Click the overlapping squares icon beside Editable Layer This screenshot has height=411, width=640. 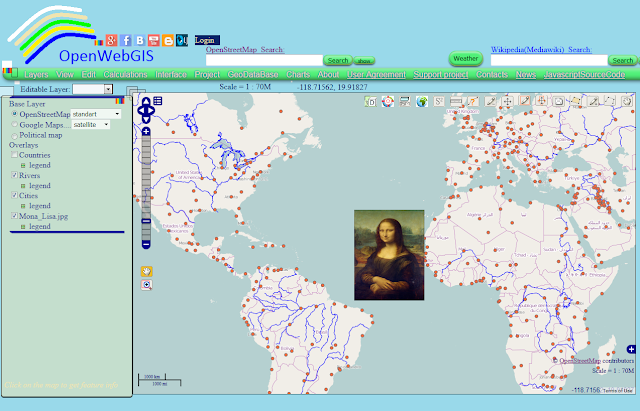[135, 91]
